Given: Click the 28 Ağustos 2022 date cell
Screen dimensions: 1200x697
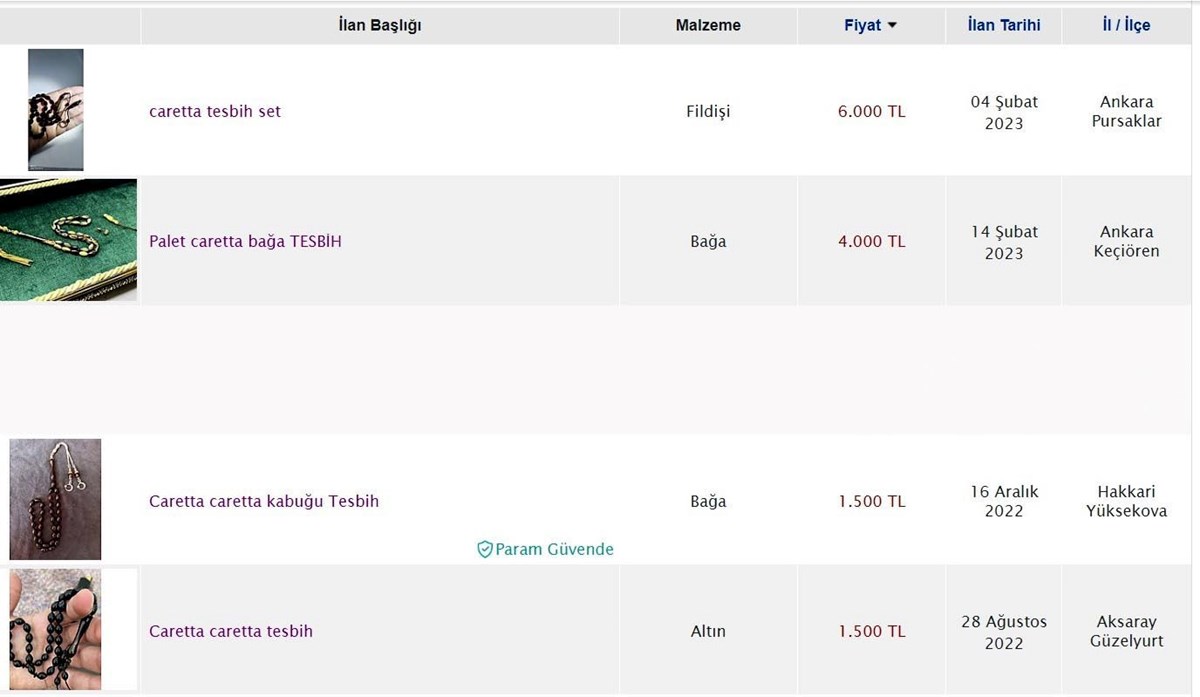Looking at the screenshot, I should point(1004,632).
